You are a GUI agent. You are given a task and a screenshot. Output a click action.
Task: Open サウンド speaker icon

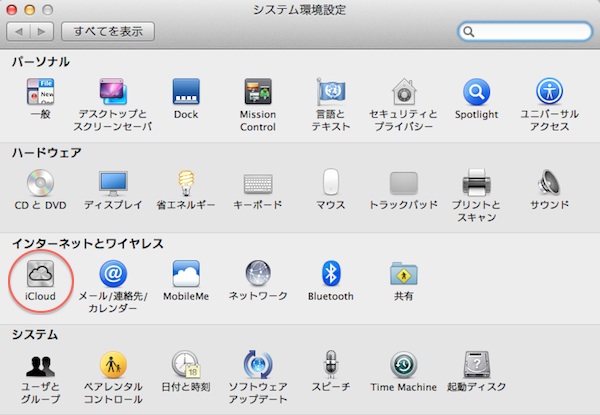tap(549, 183)
